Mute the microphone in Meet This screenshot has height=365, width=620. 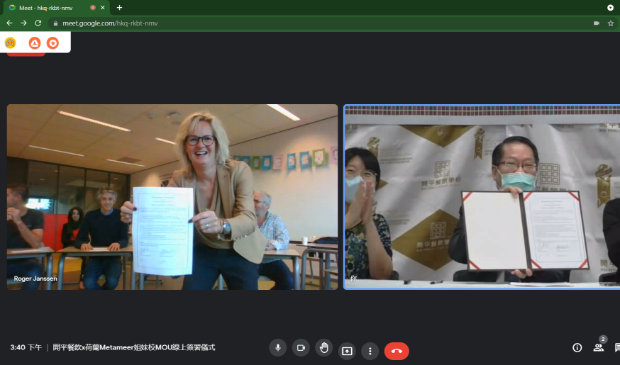coord(278,348)
